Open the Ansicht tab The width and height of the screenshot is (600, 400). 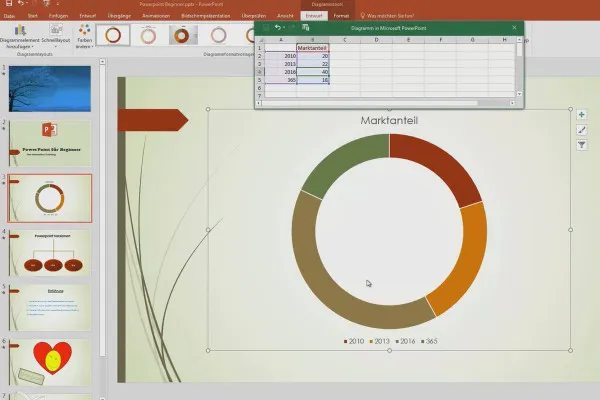click(x=285, y=16)
